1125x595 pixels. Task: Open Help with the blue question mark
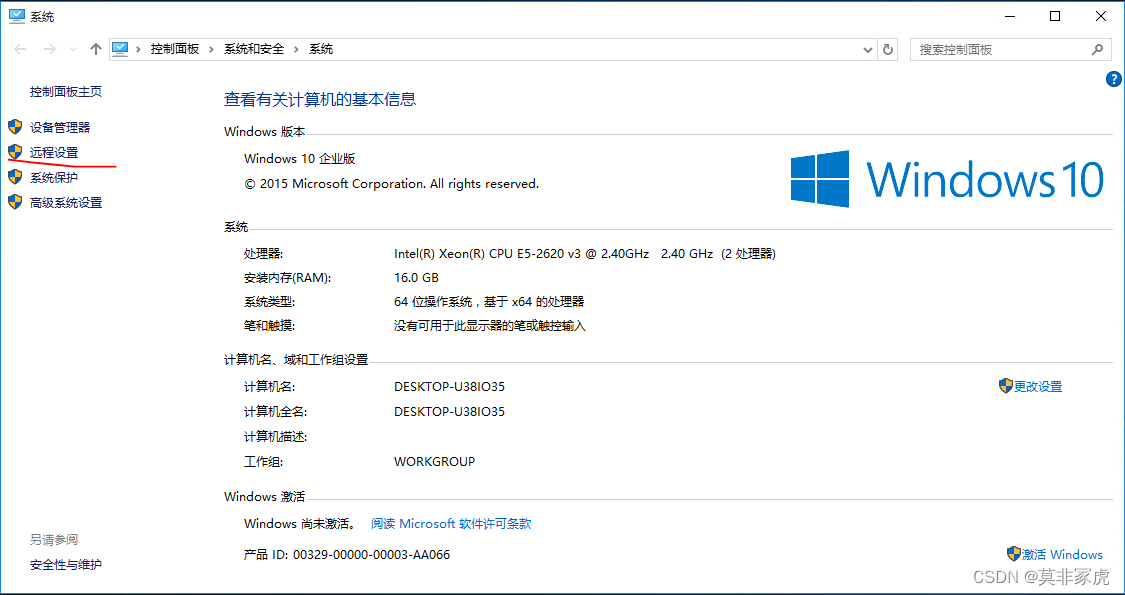[1114, 79]
